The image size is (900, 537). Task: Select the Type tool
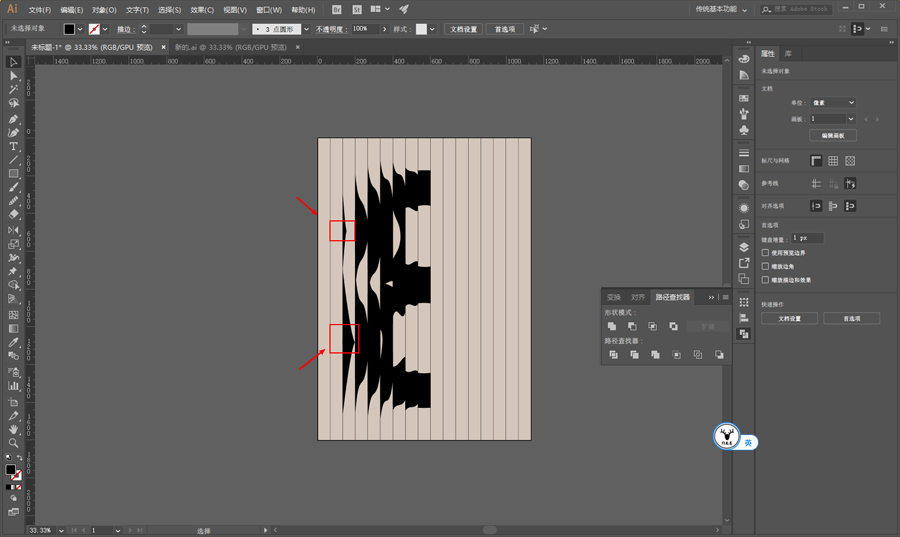(x=13, y=146)
